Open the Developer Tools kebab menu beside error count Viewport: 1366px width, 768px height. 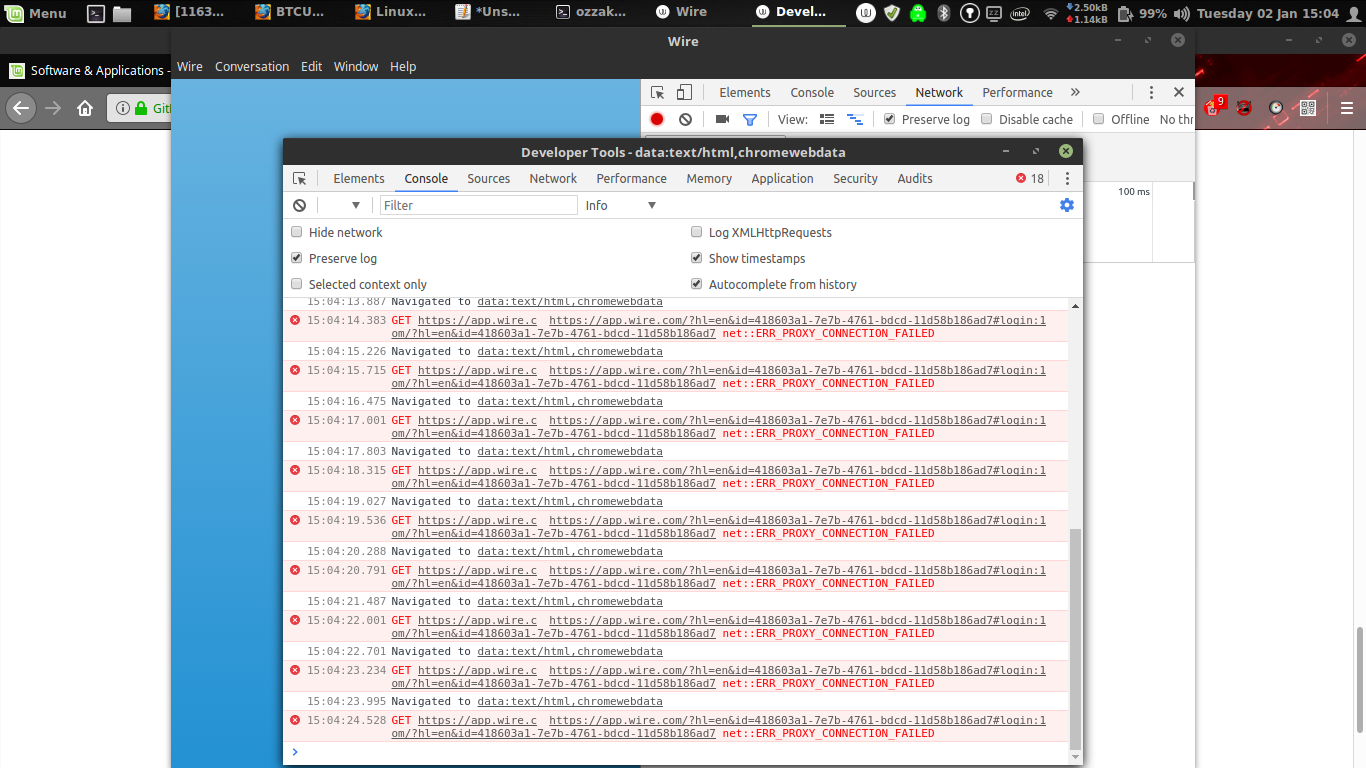coord(1067,179)
